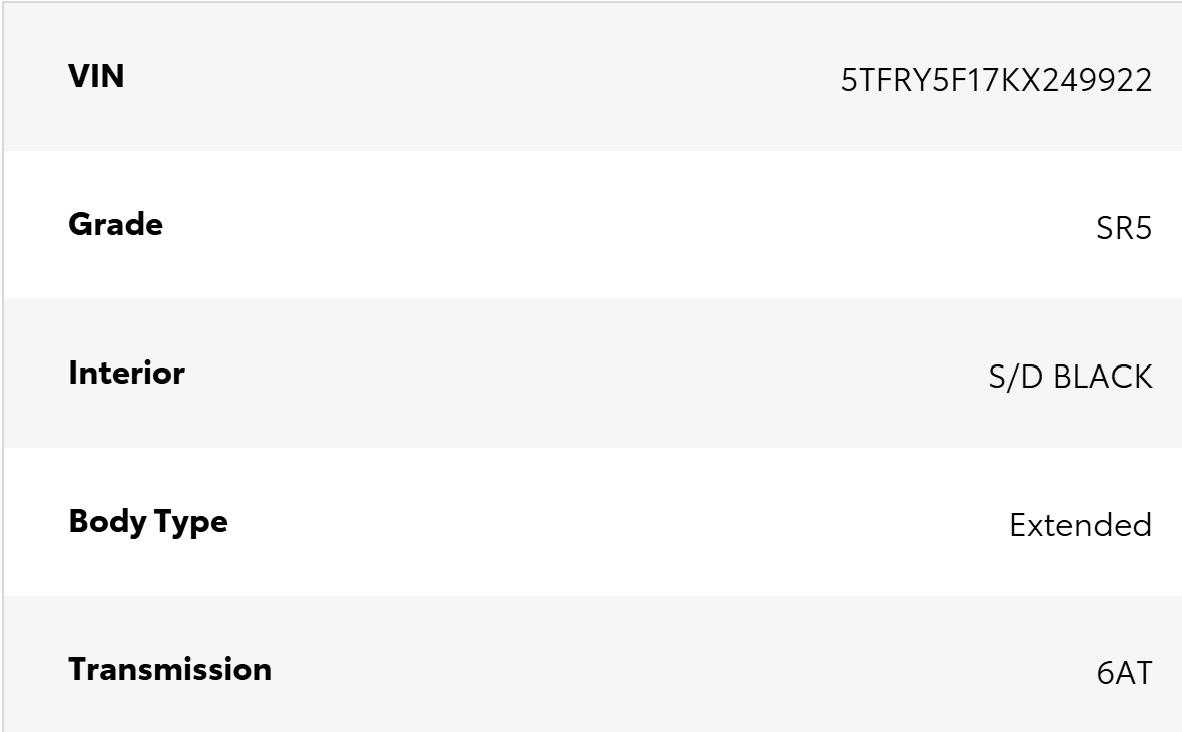
Task: Click the word Body in Body Type
Action: tap(108, 522)
